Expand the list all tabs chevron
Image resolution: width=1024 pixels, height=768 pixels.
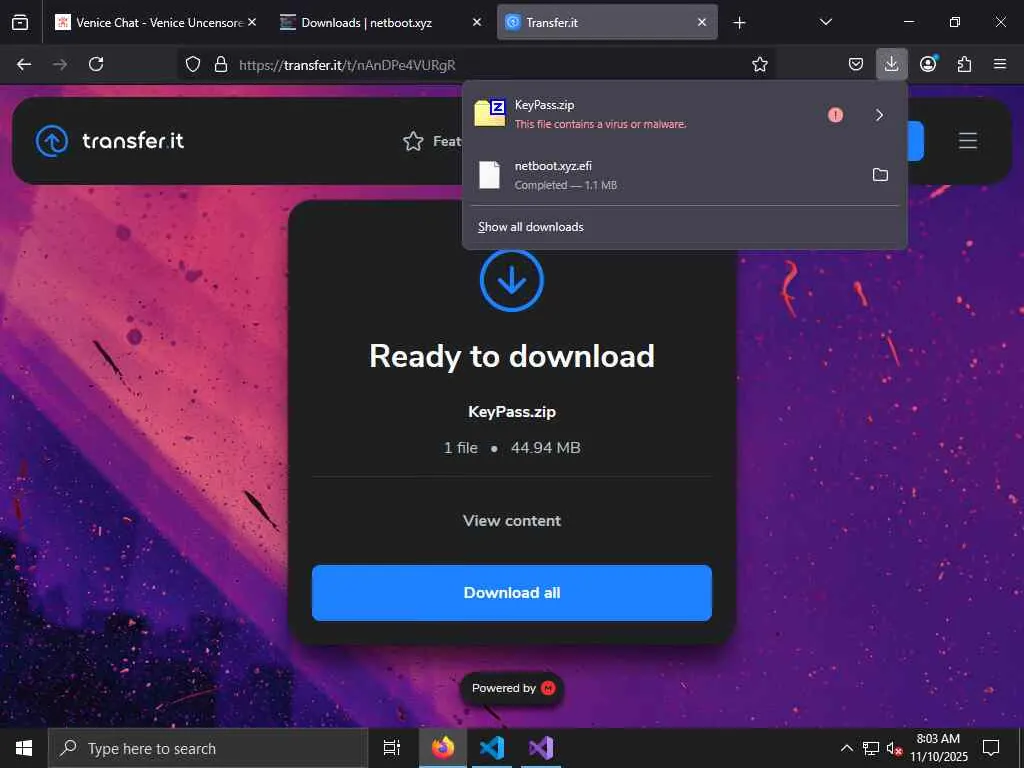click(x=825, y=22)
